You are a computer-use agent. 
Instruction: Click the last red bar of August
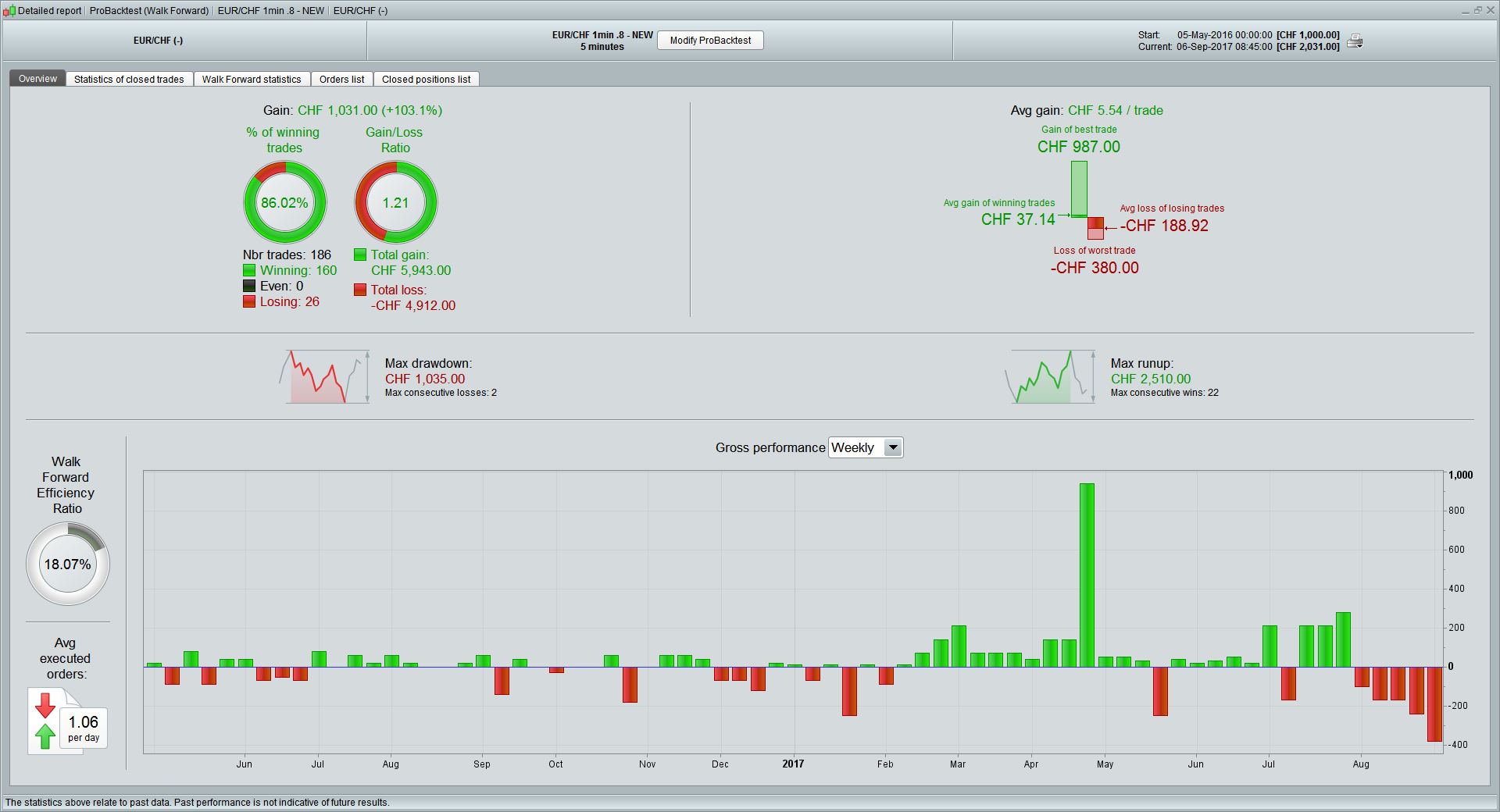point(1434,703)
